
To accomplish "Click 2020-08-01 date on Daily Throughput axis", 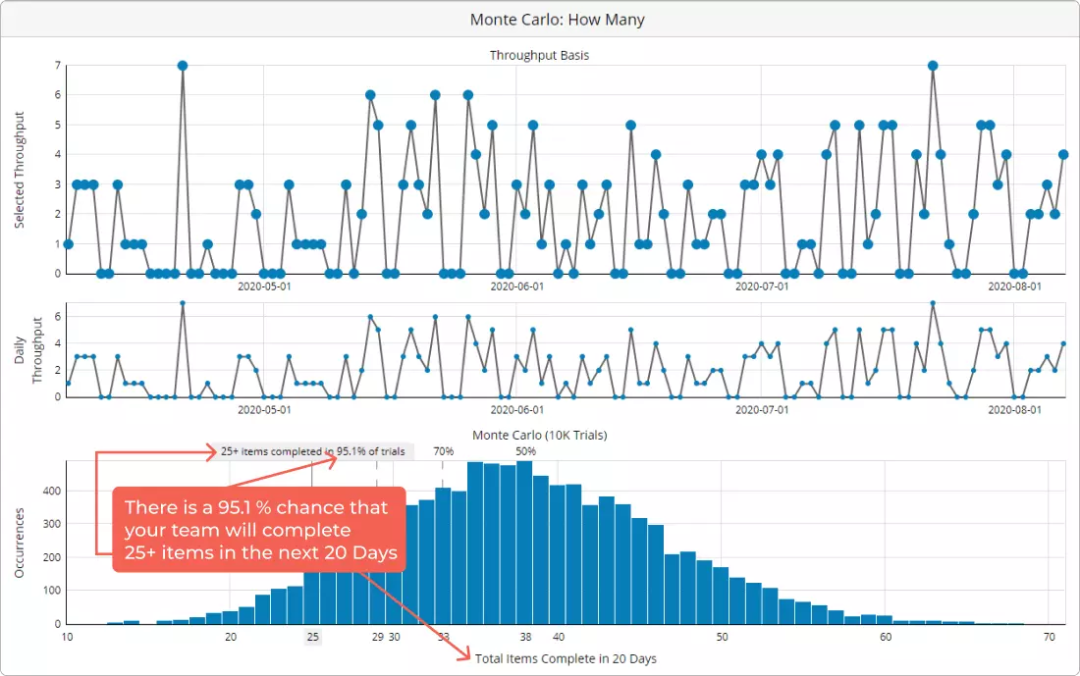I will [x=1015, y=409].
